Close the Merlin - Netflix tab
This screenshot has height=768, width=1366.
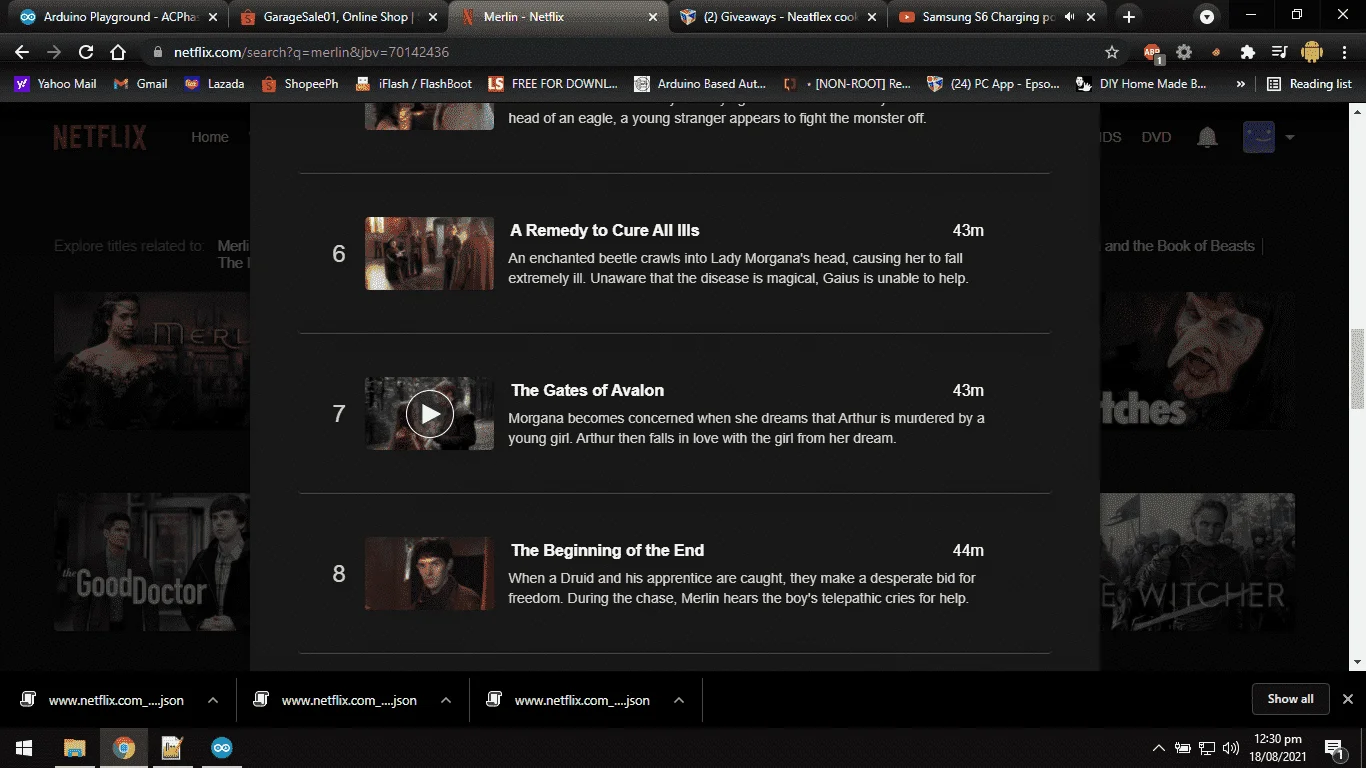pos(653,17)
